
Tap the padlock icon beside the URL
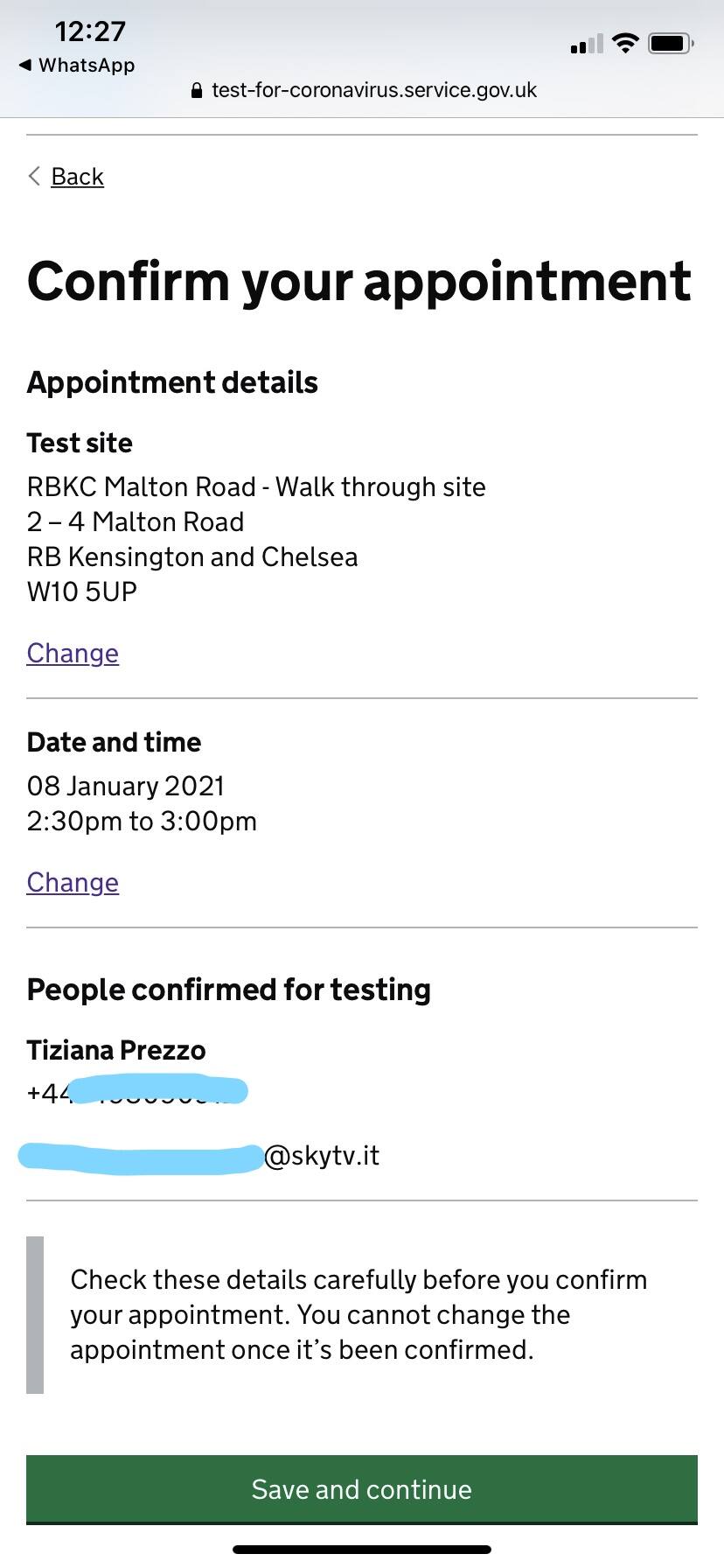197,90
